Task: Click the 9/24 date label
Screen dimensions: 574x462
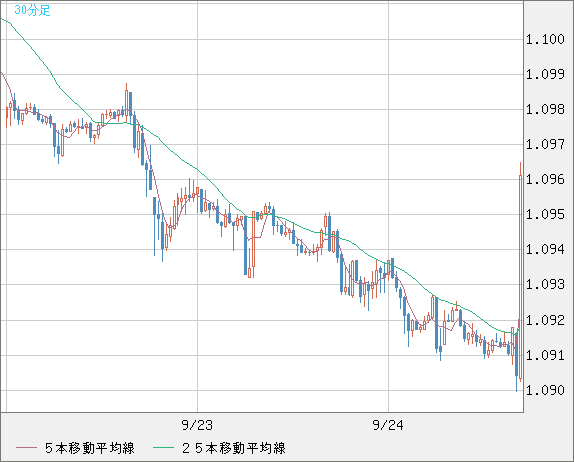Action: pyautogui.click(x=388, y=425)
